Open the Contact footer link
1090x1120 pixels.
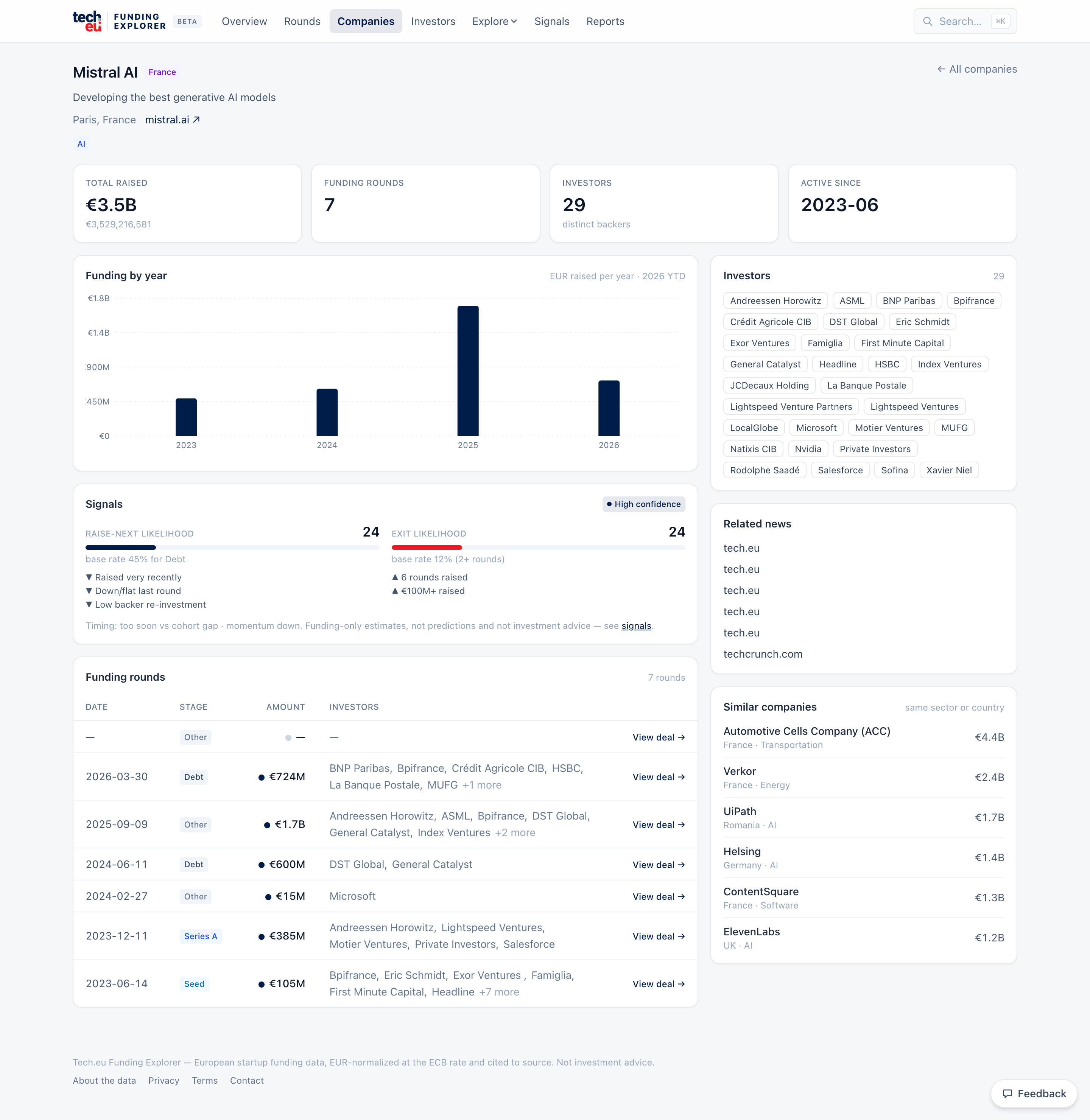[247, 1080]
